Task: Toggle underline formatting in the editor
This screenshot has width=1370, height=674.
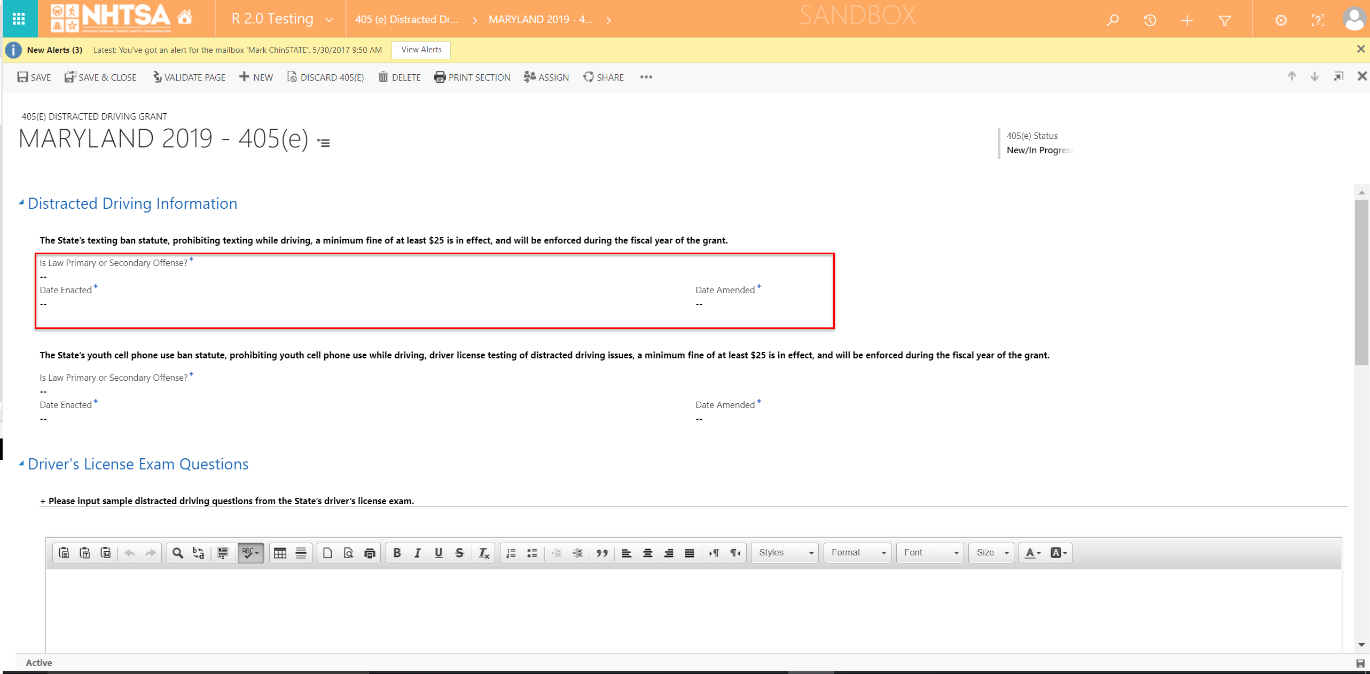Action: click(x=438, y=553)
